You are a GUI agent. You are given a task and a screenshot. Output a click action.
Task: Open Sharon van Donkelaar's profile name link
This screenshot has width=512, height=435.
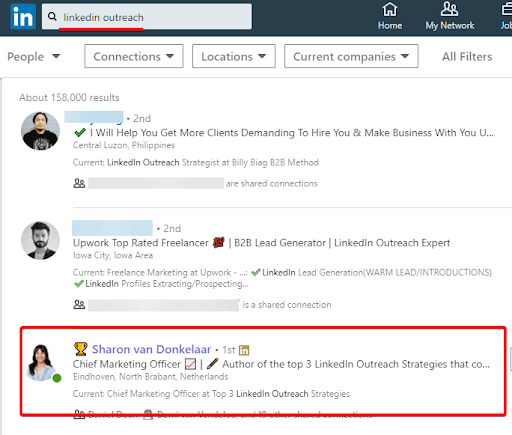click(x=151, y=349)
